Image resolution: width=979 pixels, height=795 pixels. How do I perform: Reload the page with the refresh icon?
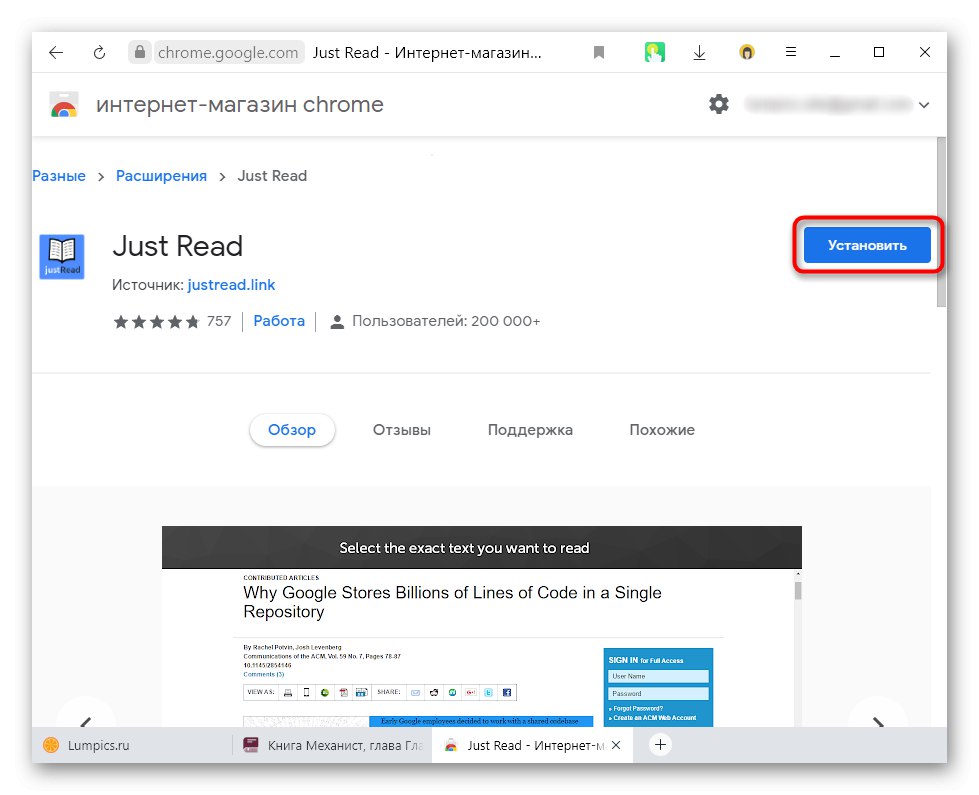pos(99,52)
